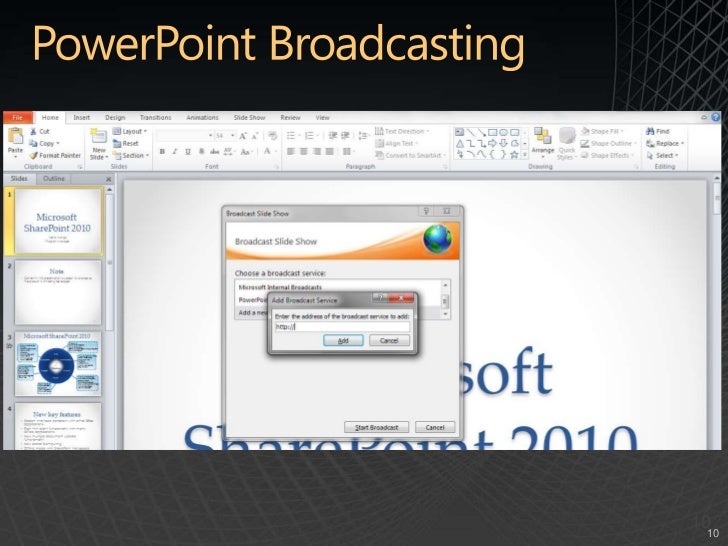
Task: Open the Text Direction dropdown
Action: click(402, 131)
